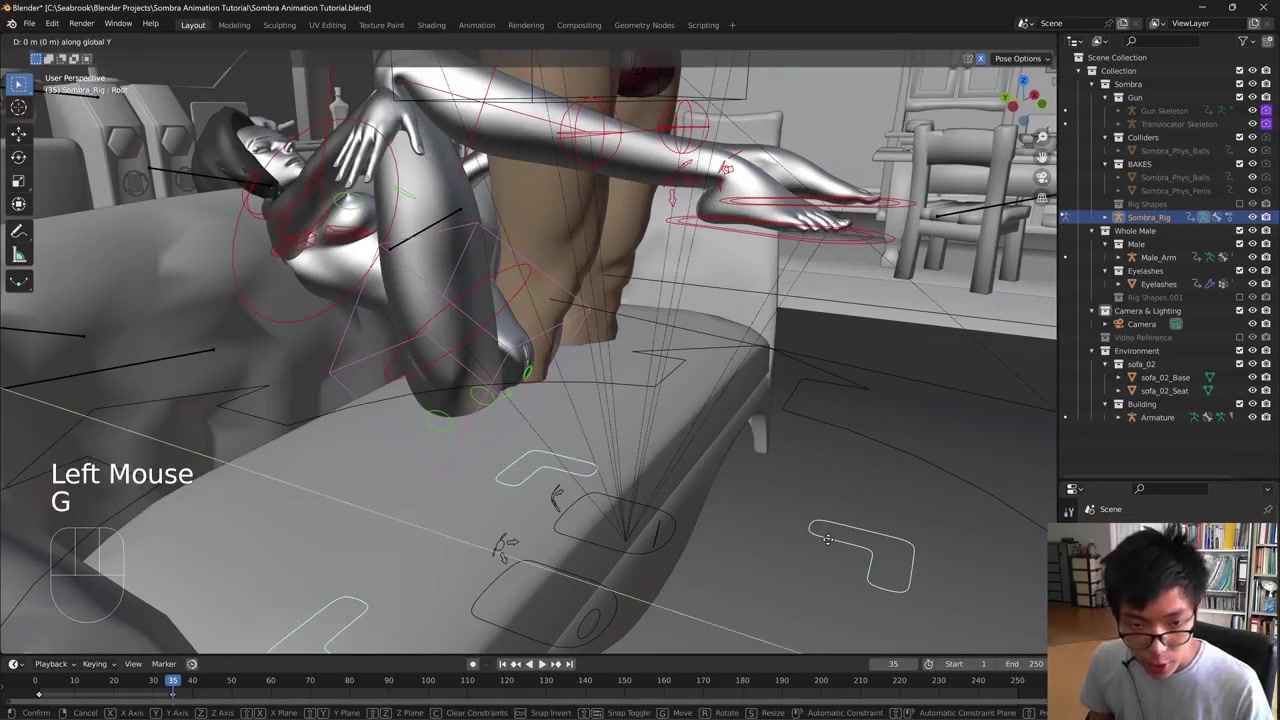1280x720 pixels.
Task: Select the Cursor tool in toolbar
Action: [x=18, y=108]
